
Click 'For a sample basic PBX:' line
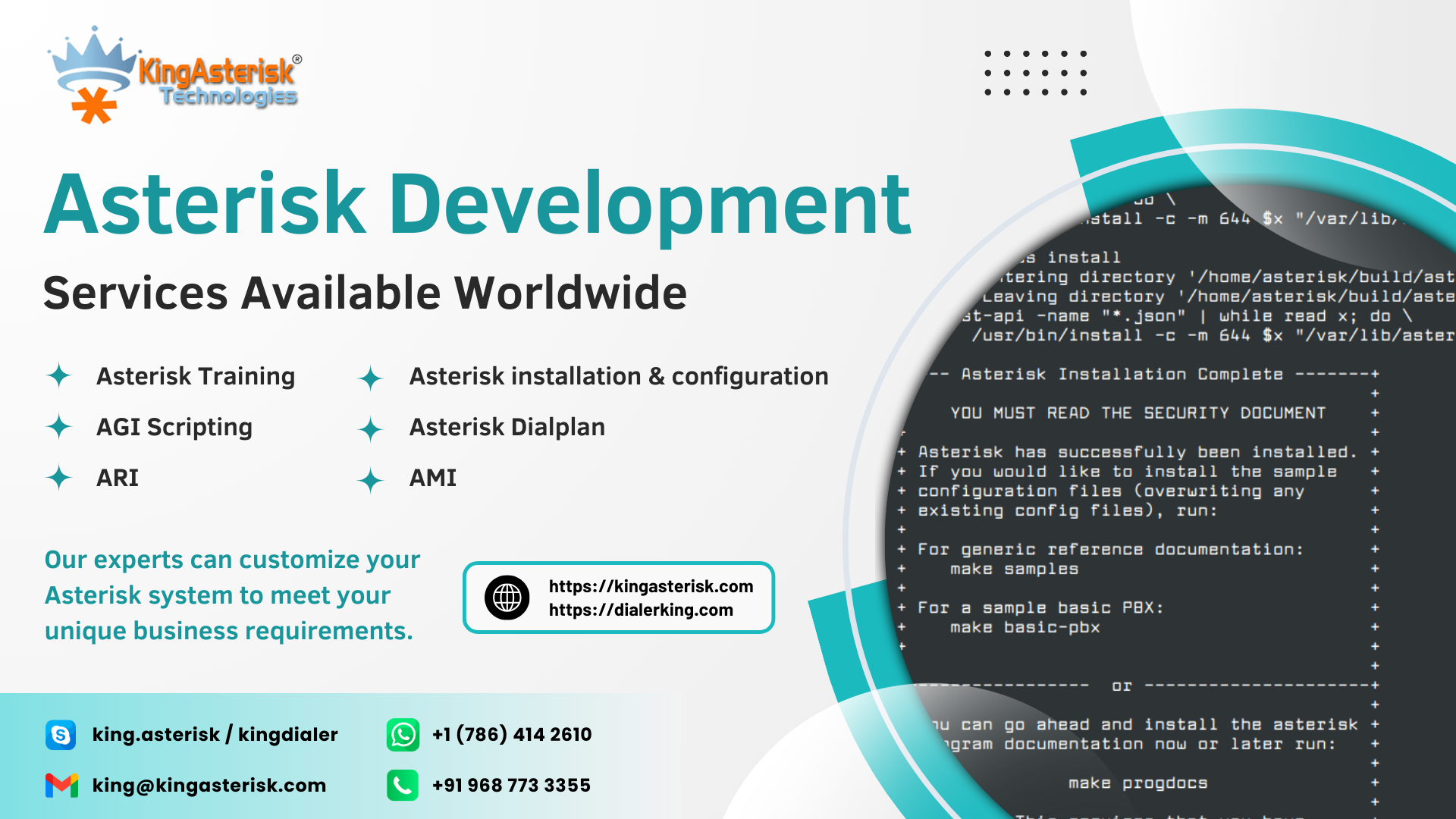click(1040, 607)
